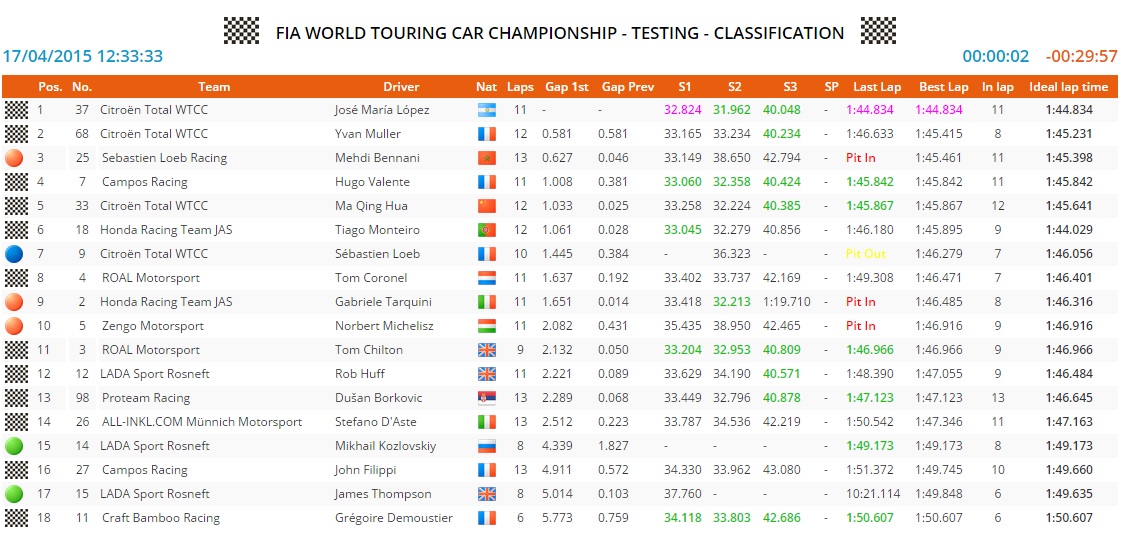
Task: Click the checkered flag right of the title
Action: pyautogui.click(x=877, y=31)
